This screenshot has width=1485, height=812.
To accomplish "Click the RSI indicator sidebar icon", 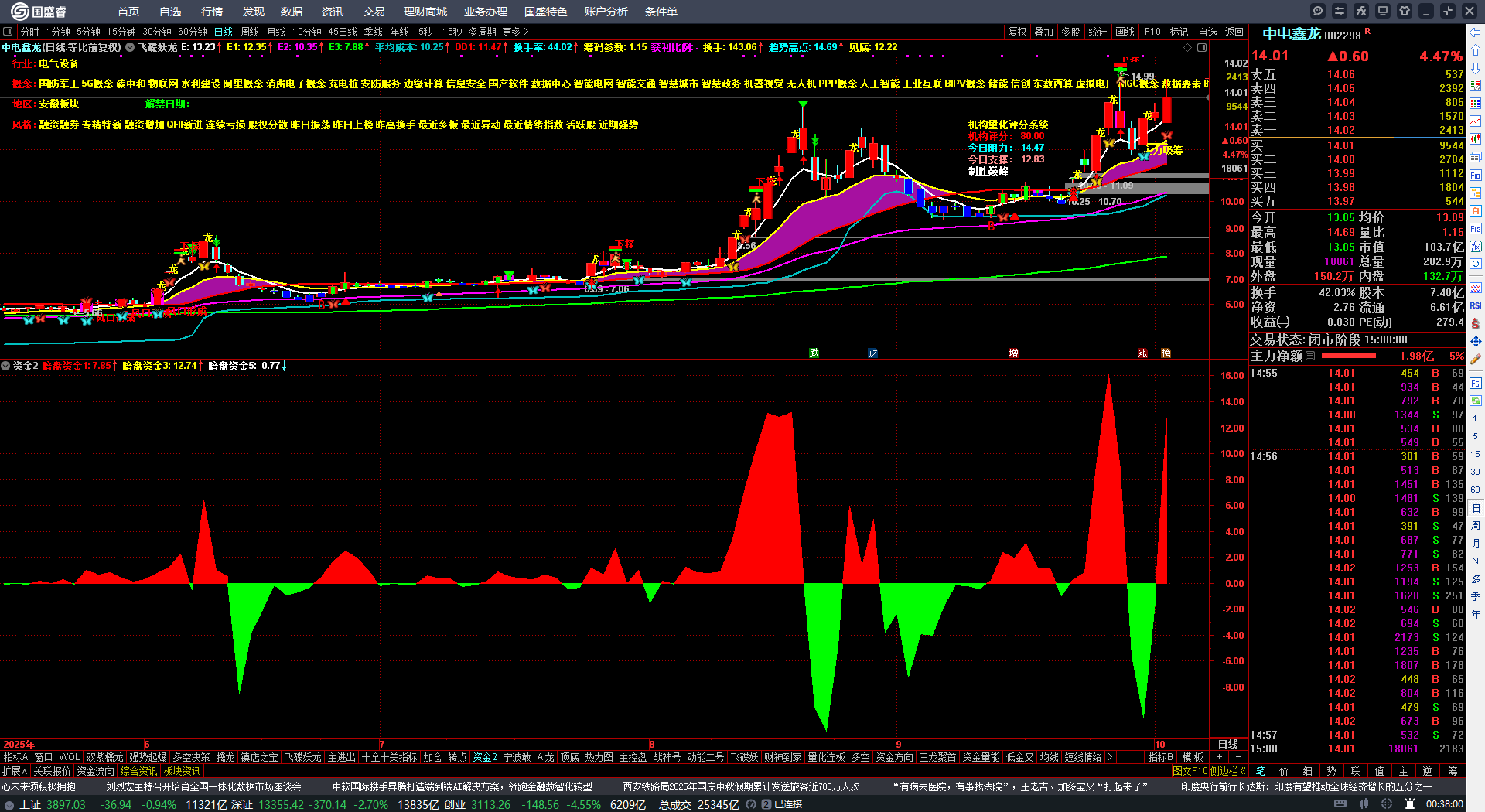I will point(1476,305).
